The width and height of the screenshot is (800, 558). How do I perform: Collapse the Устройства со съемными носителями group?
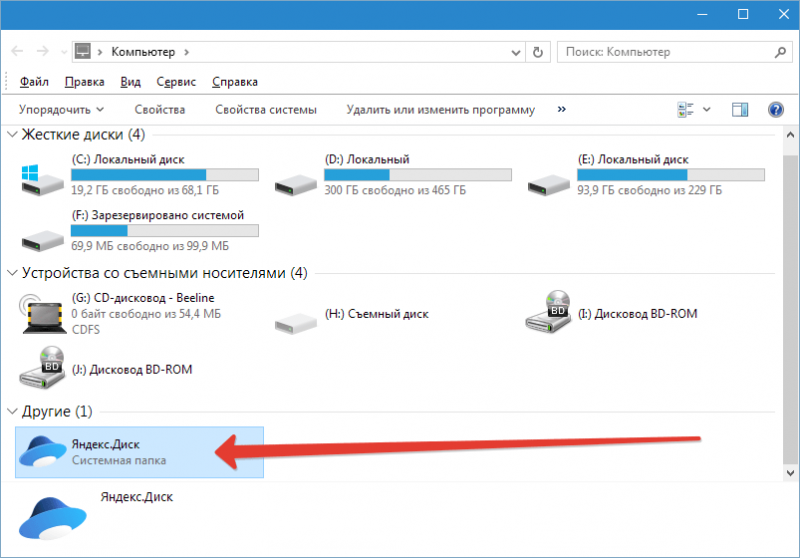[x=12, y=273]
